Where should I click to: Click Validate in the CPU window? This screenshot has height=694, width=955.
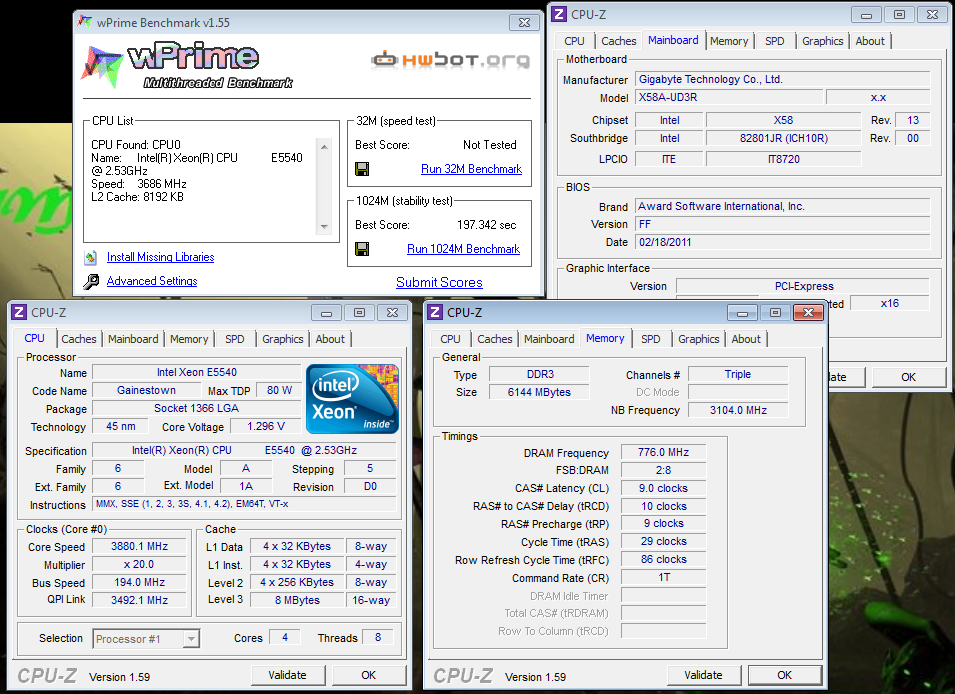287,675
